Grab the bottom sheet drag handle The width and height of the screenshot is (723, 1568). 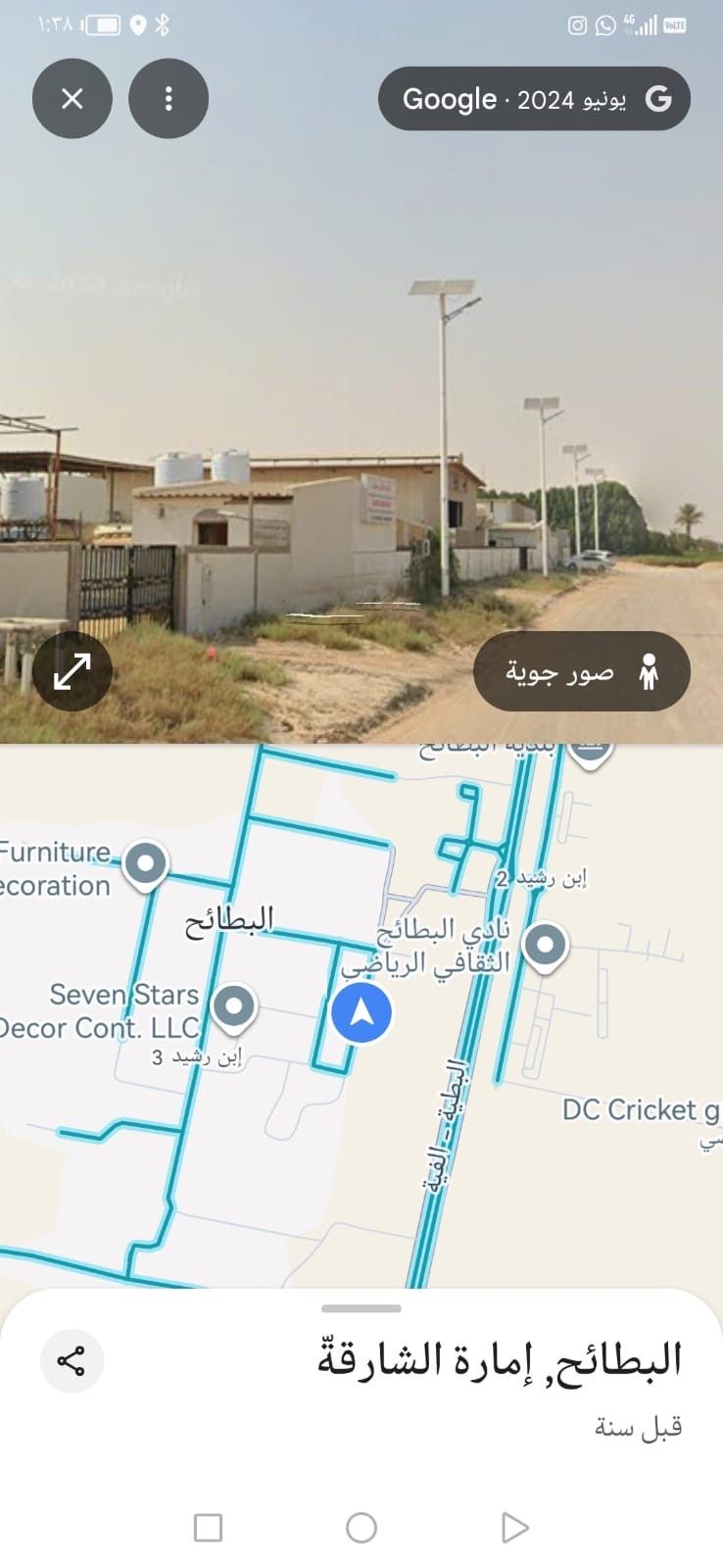[361, 1308]
